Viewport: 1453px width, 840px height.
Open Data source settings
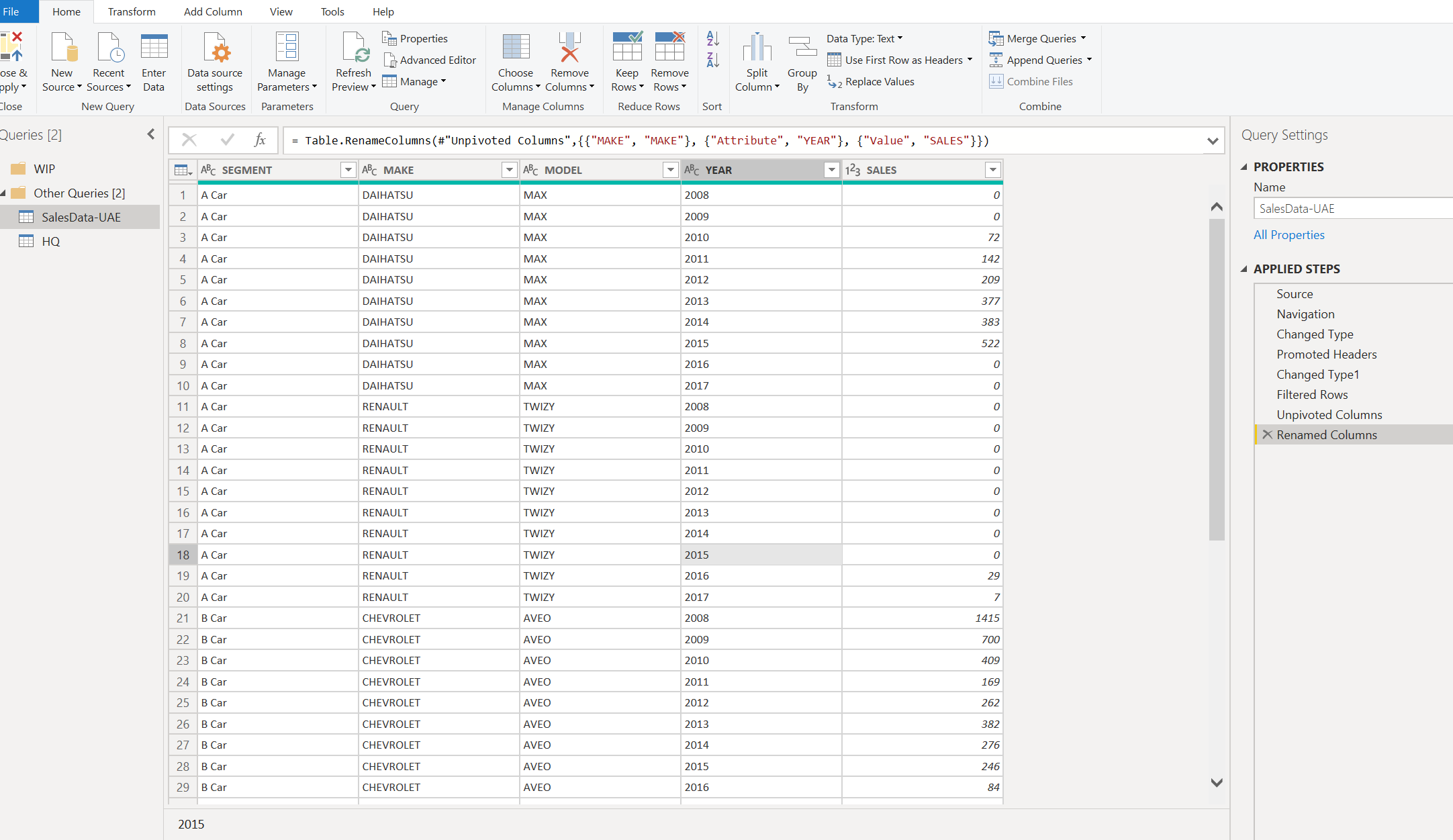(x=215, y=63)
